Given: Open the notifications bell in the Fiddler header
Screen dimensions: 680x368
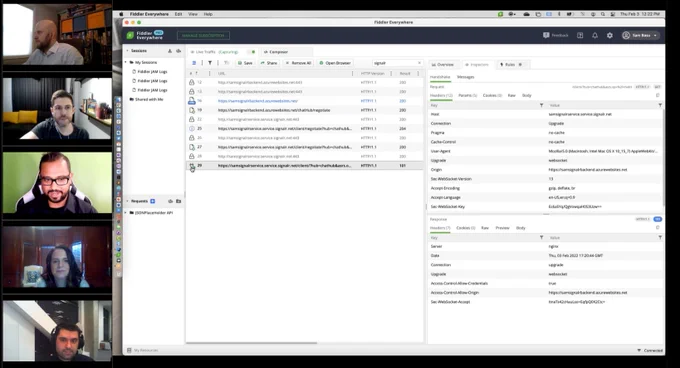Looking at the screenshot, I should [595, 36].
